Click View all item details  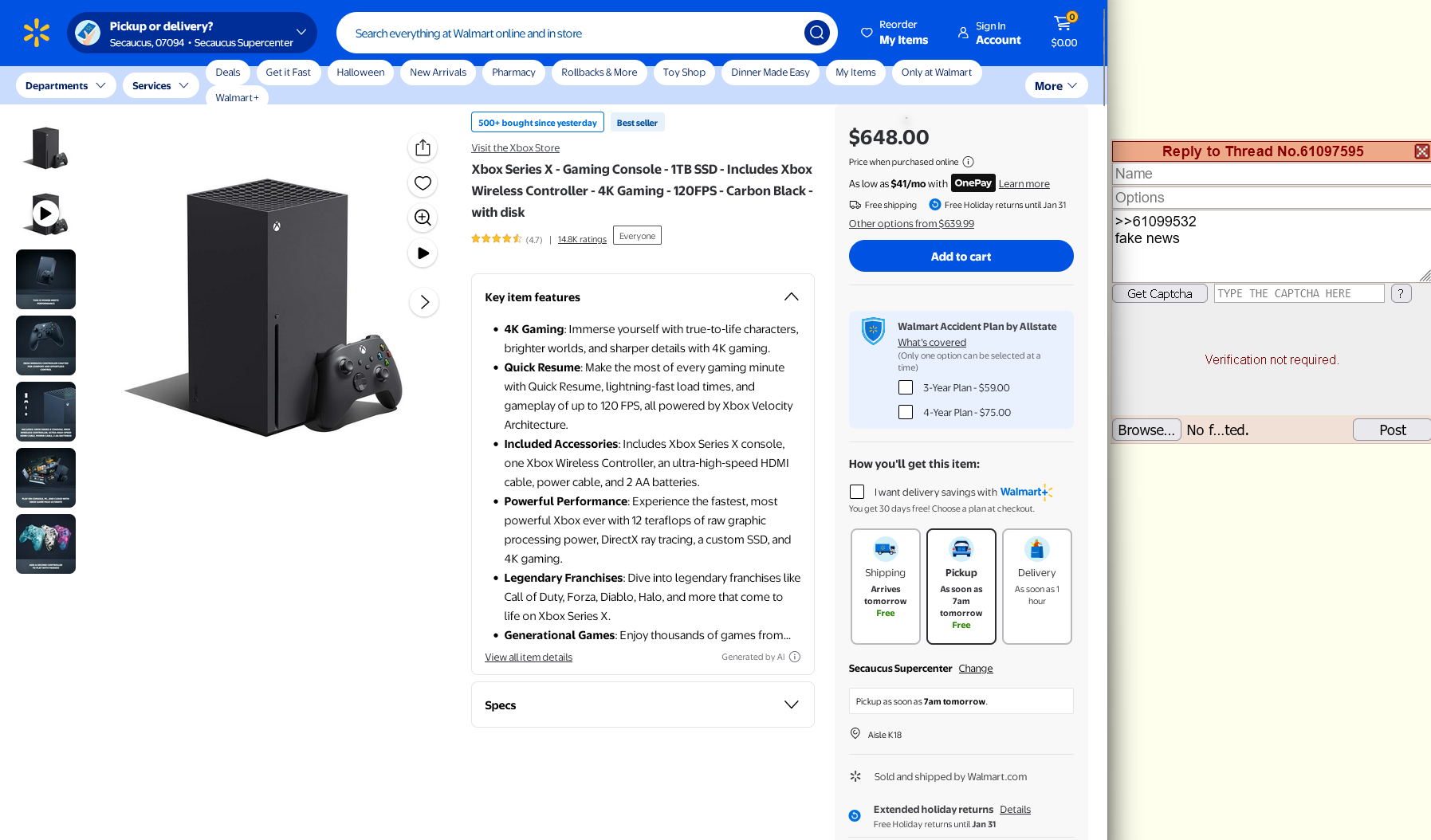pyautogui.click(x=529, y=657)
